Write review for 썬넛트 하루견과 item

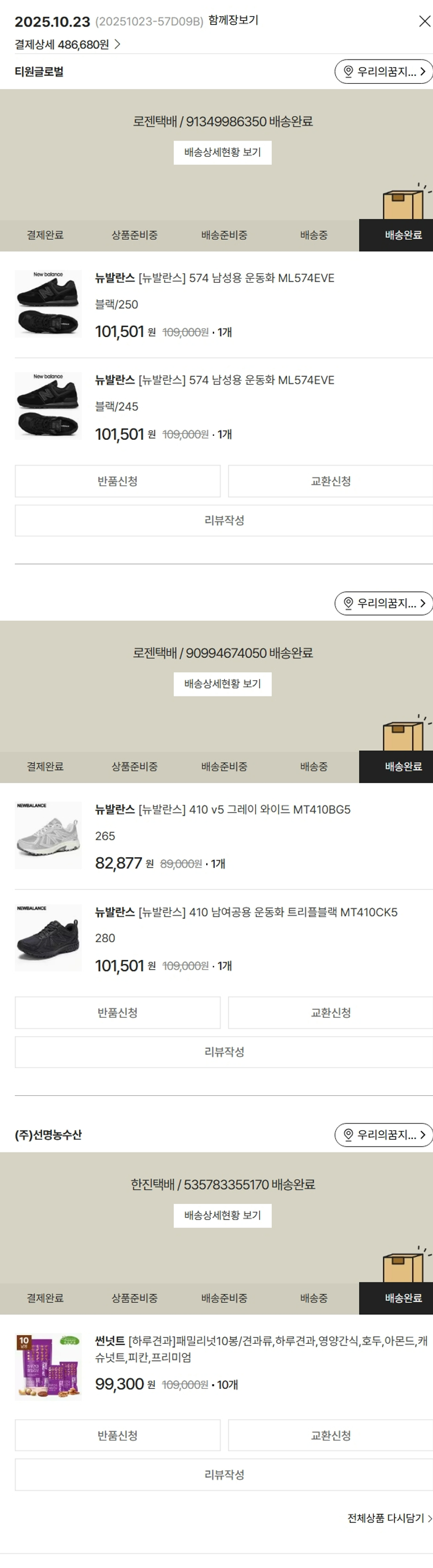224,1475
